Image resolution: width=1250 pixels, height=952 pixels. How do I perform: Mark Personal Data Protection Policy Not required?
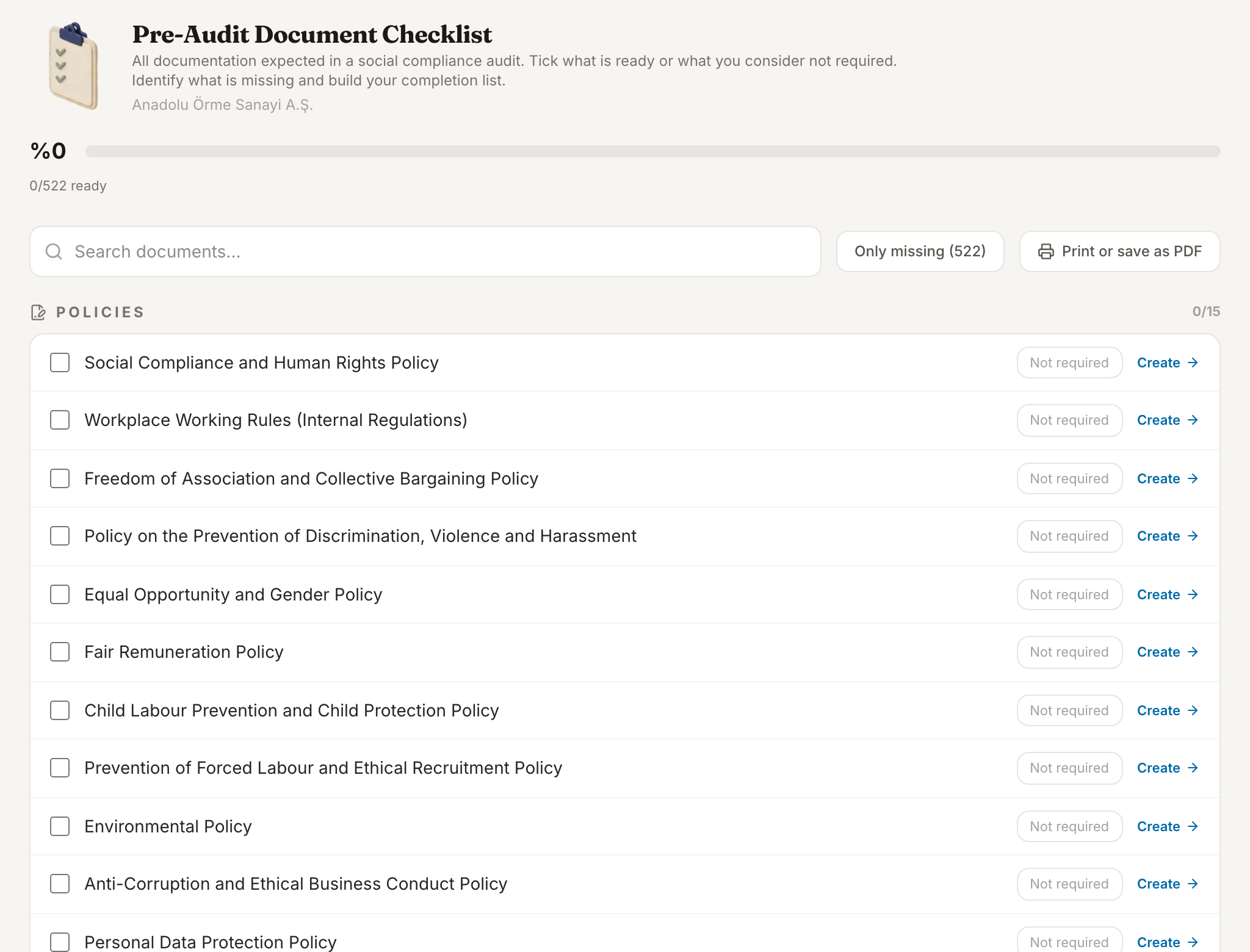pos(1069,940)
